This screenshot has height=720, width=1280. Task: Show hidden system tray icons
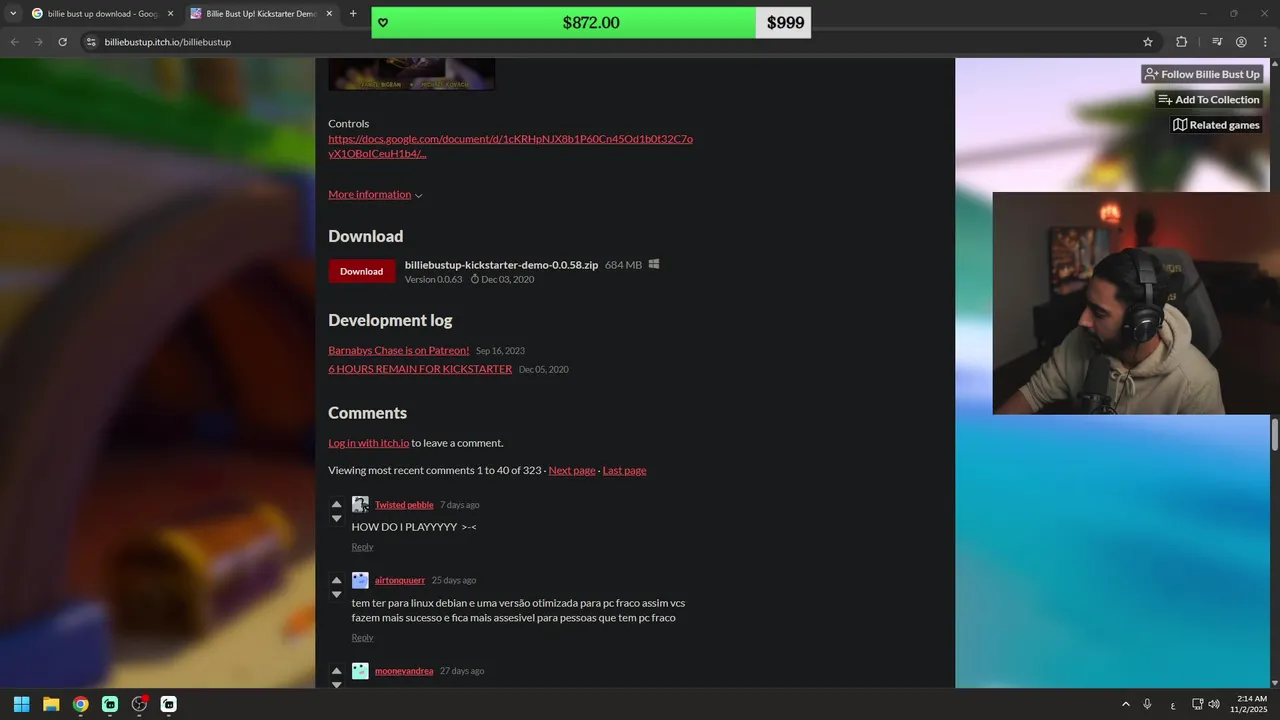pyautogui.click(x=1126, y=704)
